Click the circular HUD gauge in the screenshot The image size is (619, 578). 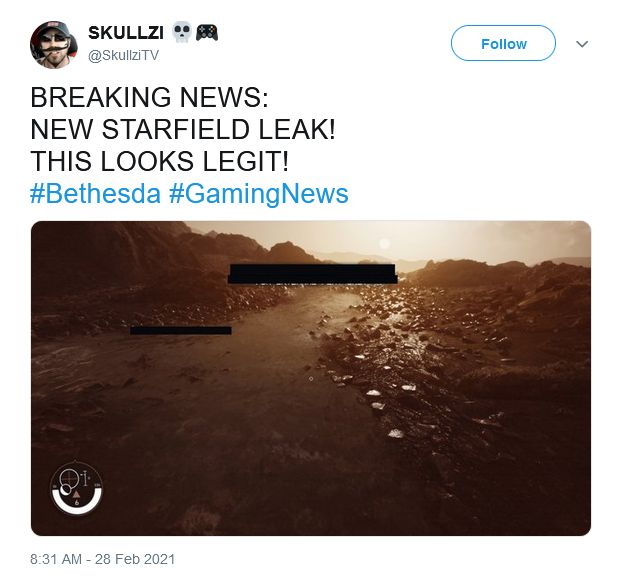(x=77, y=488)
